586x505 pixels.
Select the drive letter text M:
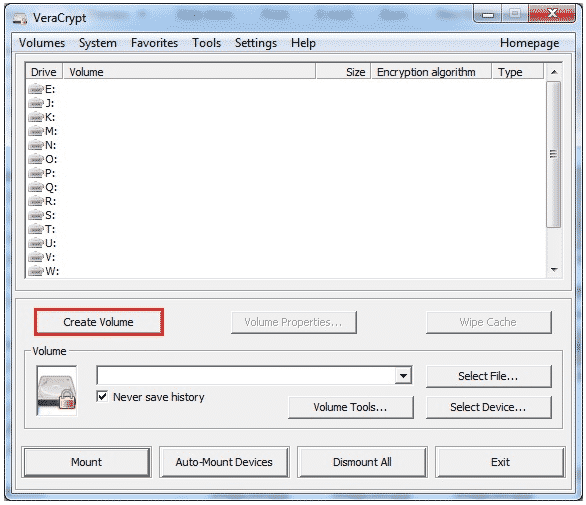(x=51, y=131)
